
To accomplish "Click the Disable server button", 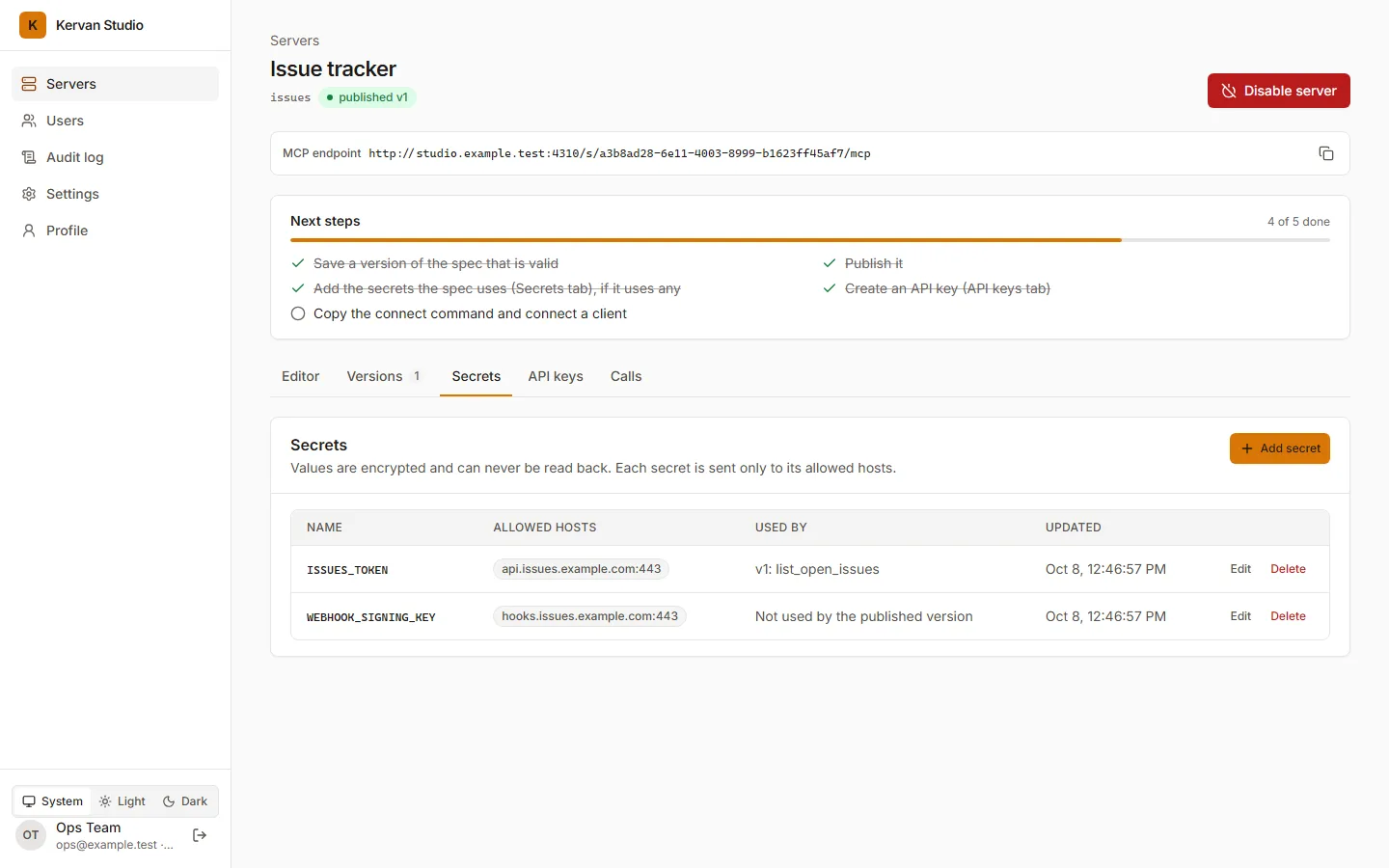I will 1278,91.
